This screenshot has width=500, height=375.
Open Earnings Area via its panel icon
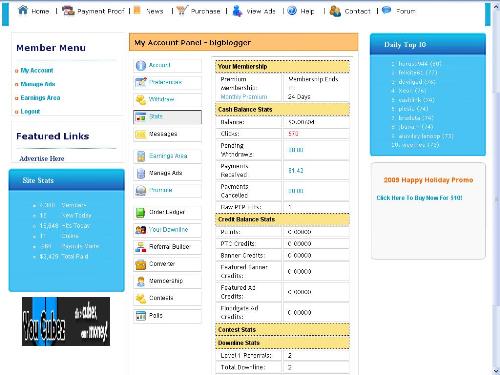point(141,156)
